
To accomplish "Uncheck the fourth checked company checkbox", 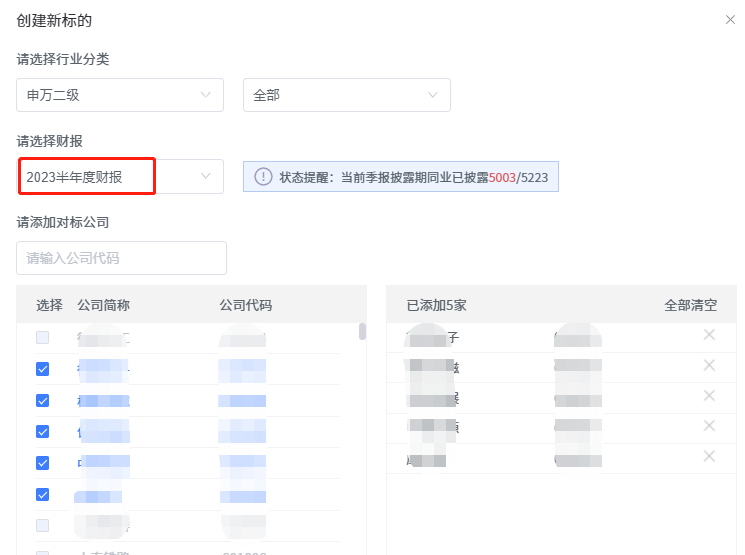I will (x=43, y=463).
